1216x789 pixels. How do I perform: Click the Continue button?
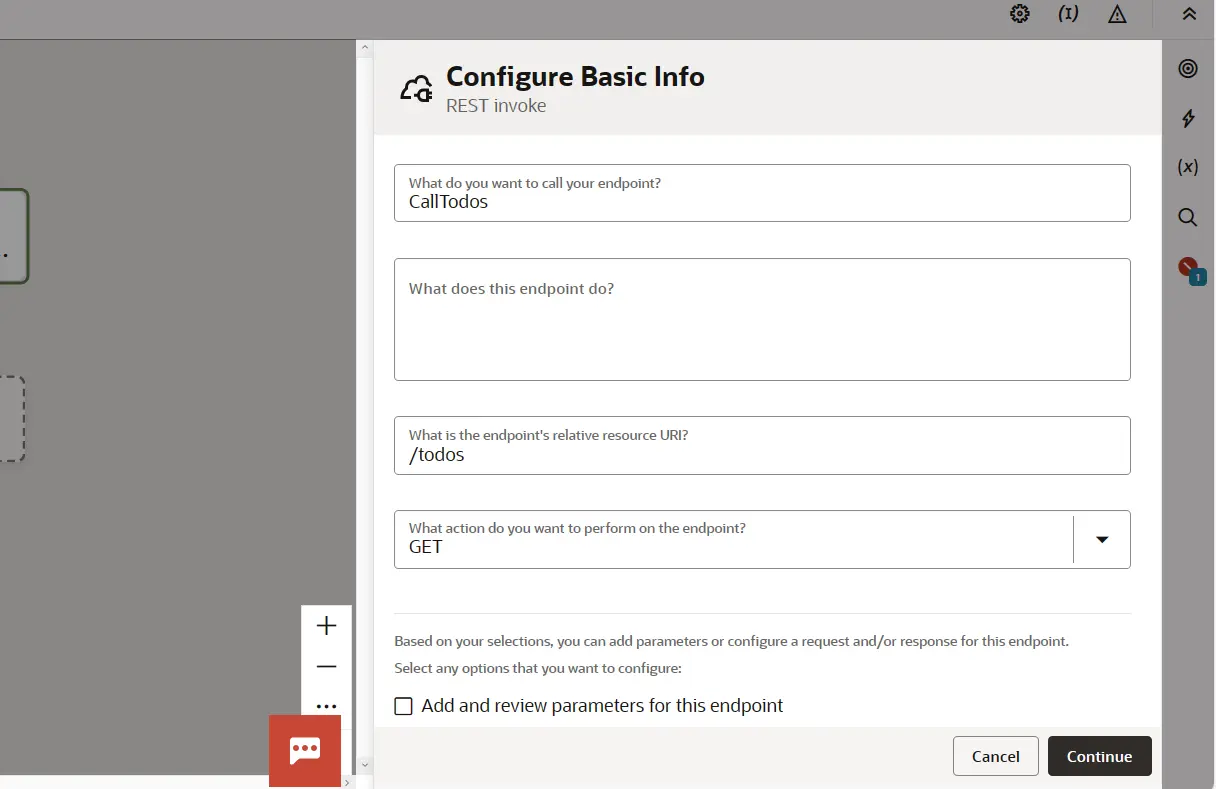point(1099,756)
